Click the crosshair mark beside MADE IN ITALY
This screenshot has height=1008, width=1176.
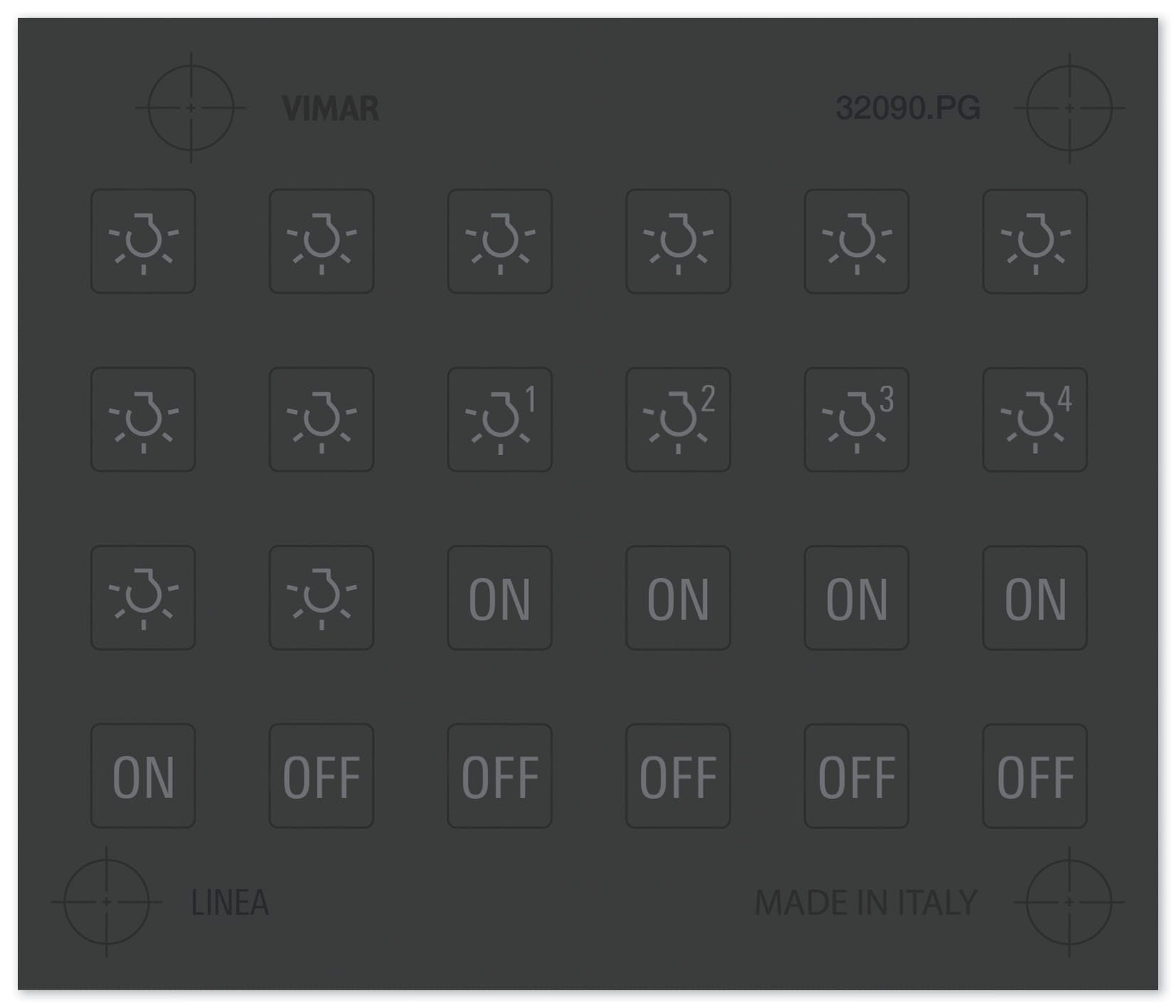click(1069, 902)
